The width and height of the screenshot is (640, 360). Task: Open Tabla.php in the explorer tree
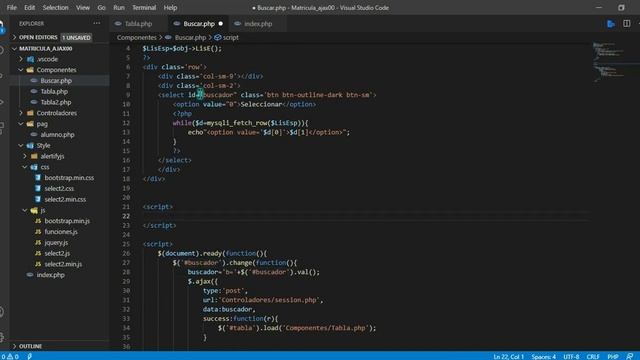[54, 91]
